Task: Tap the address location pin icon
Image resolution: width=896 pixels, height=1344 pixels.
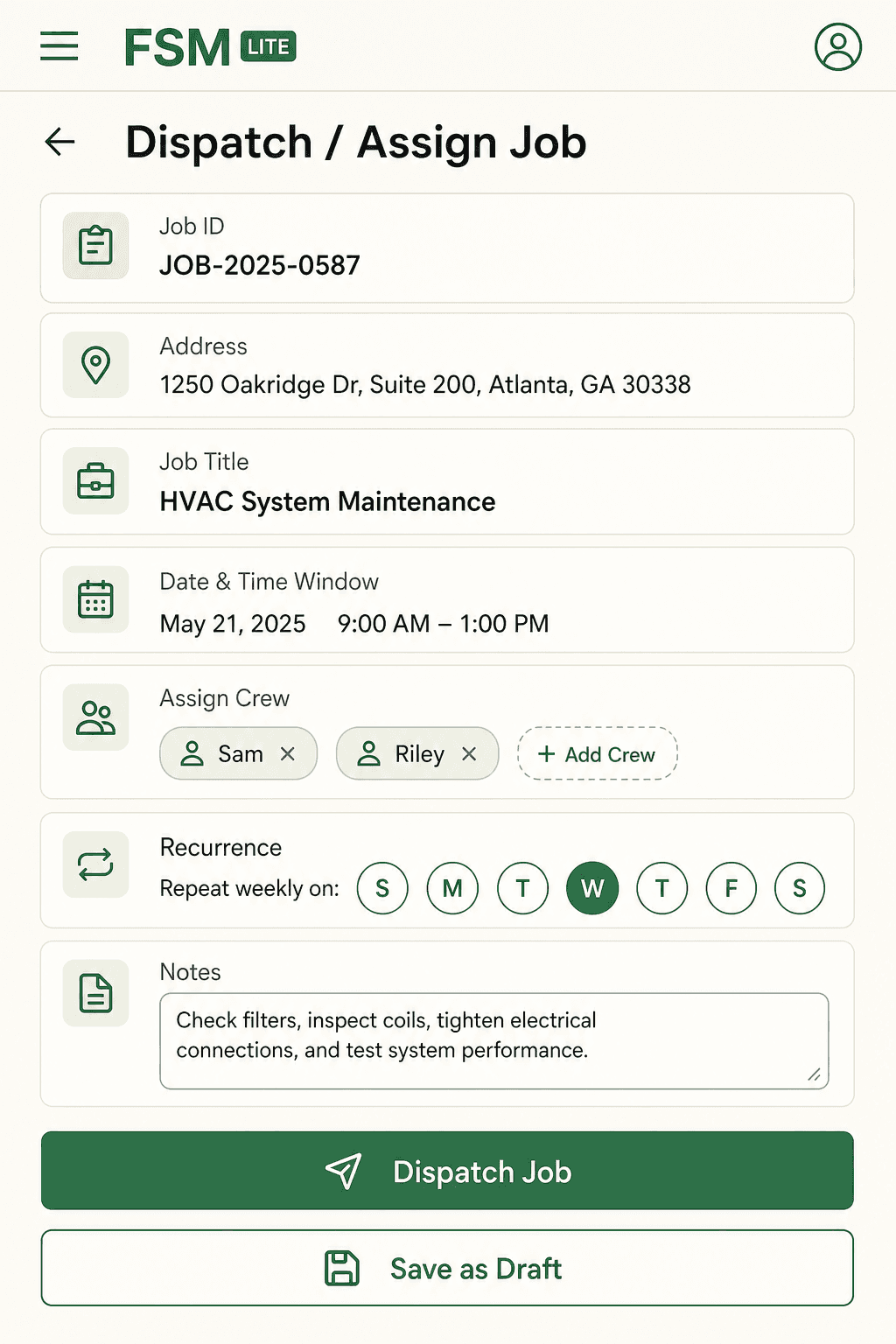Action: click(96, 365)
